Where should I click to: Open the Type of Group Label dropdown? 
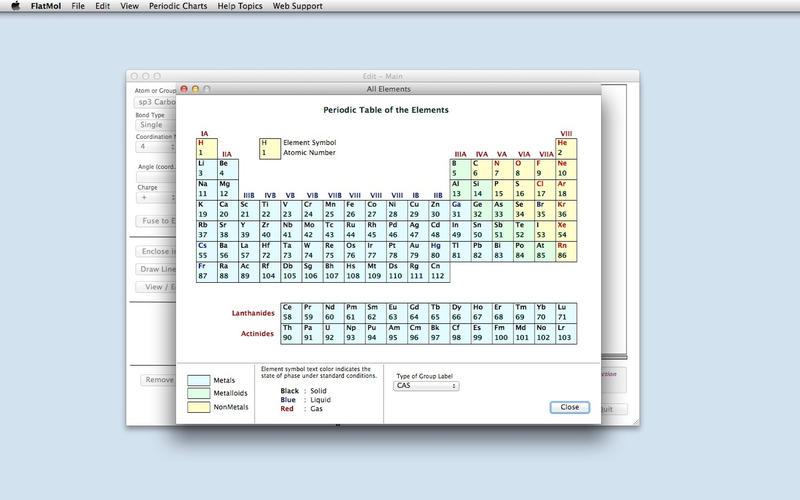[x=426, y=385]
